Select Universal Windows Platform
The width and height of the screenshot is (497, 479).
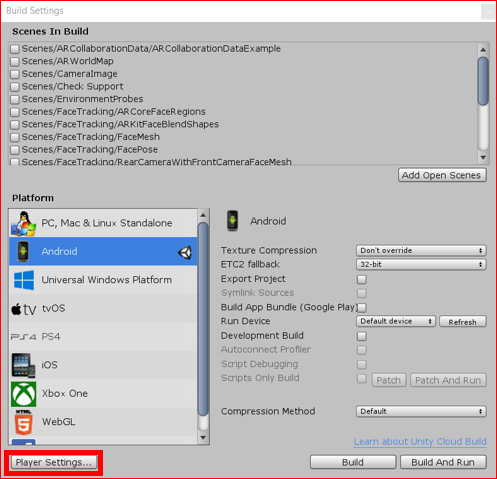coord(103,280)
